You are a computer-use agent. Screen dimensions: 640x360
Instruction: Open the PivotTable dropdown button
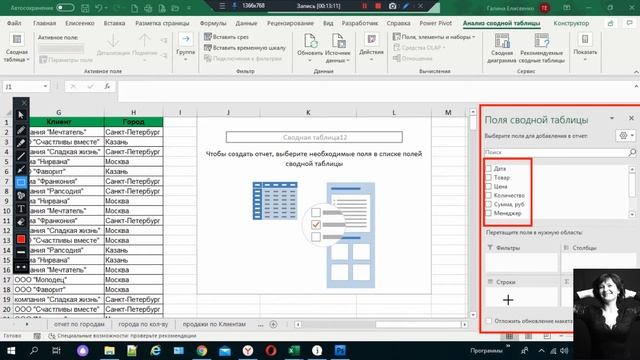[x=17, y=48]
